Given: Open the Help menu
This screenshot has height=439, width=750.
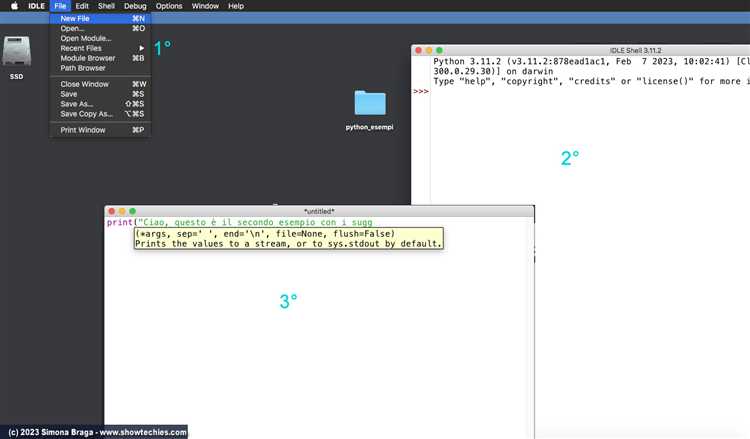Looking at the screenshot, I should [x=236, y=6].
